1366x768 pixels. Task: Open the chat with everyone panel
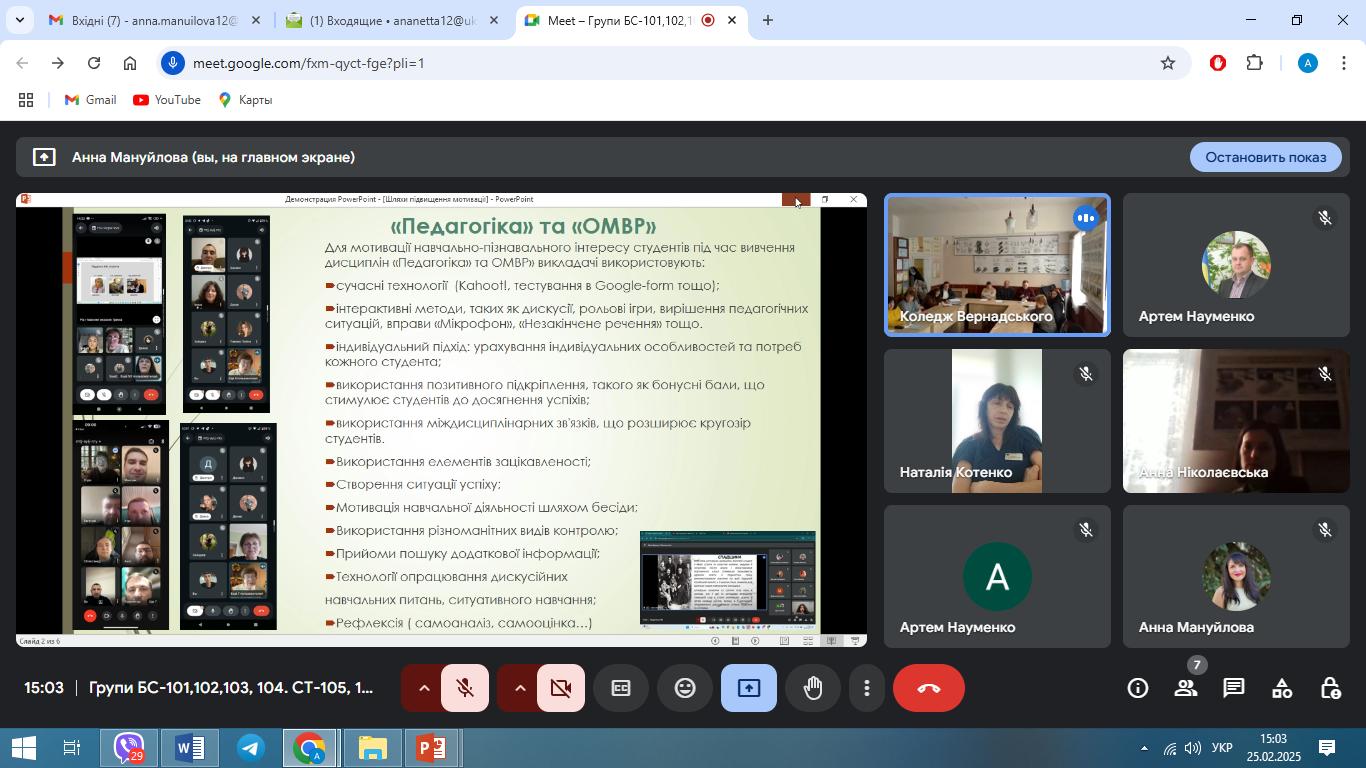(x=1234, y=688)
